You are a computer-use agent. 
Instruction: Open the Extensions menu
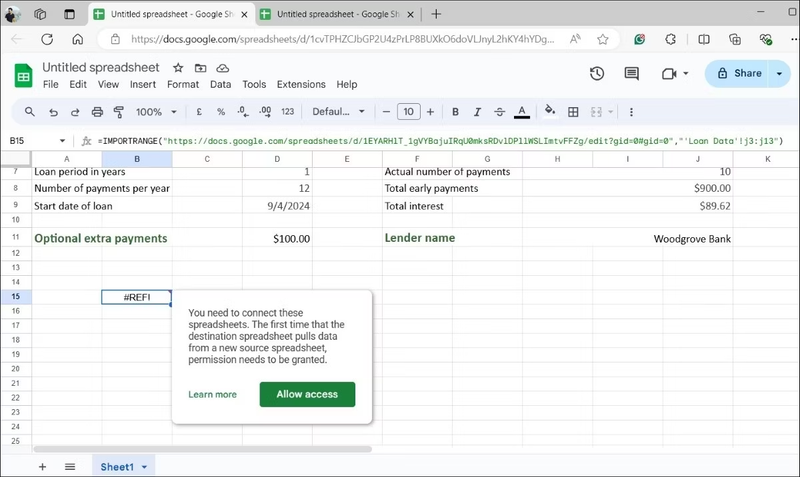point(301,85)
